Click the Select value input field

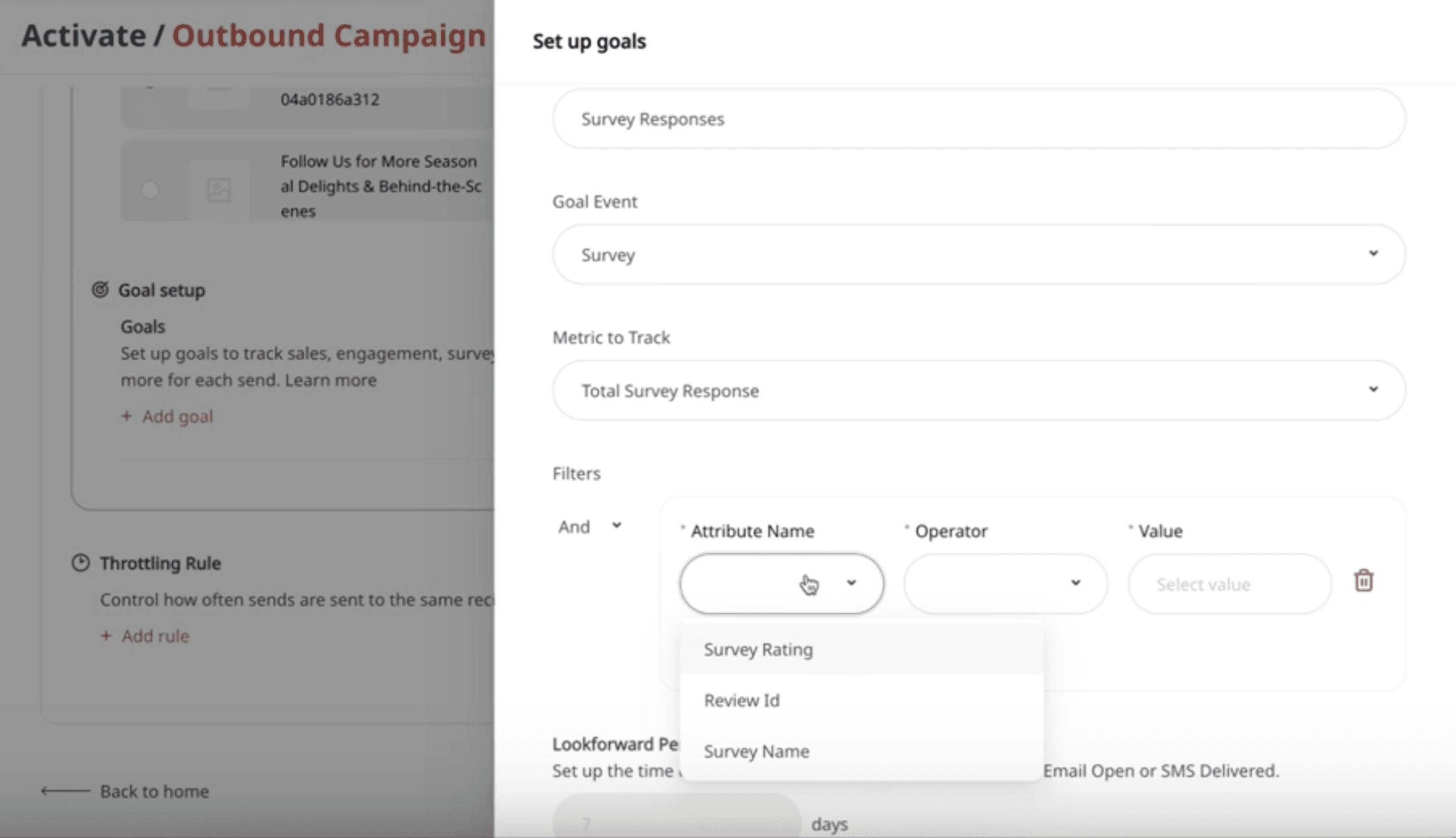tap(1228, 584)
